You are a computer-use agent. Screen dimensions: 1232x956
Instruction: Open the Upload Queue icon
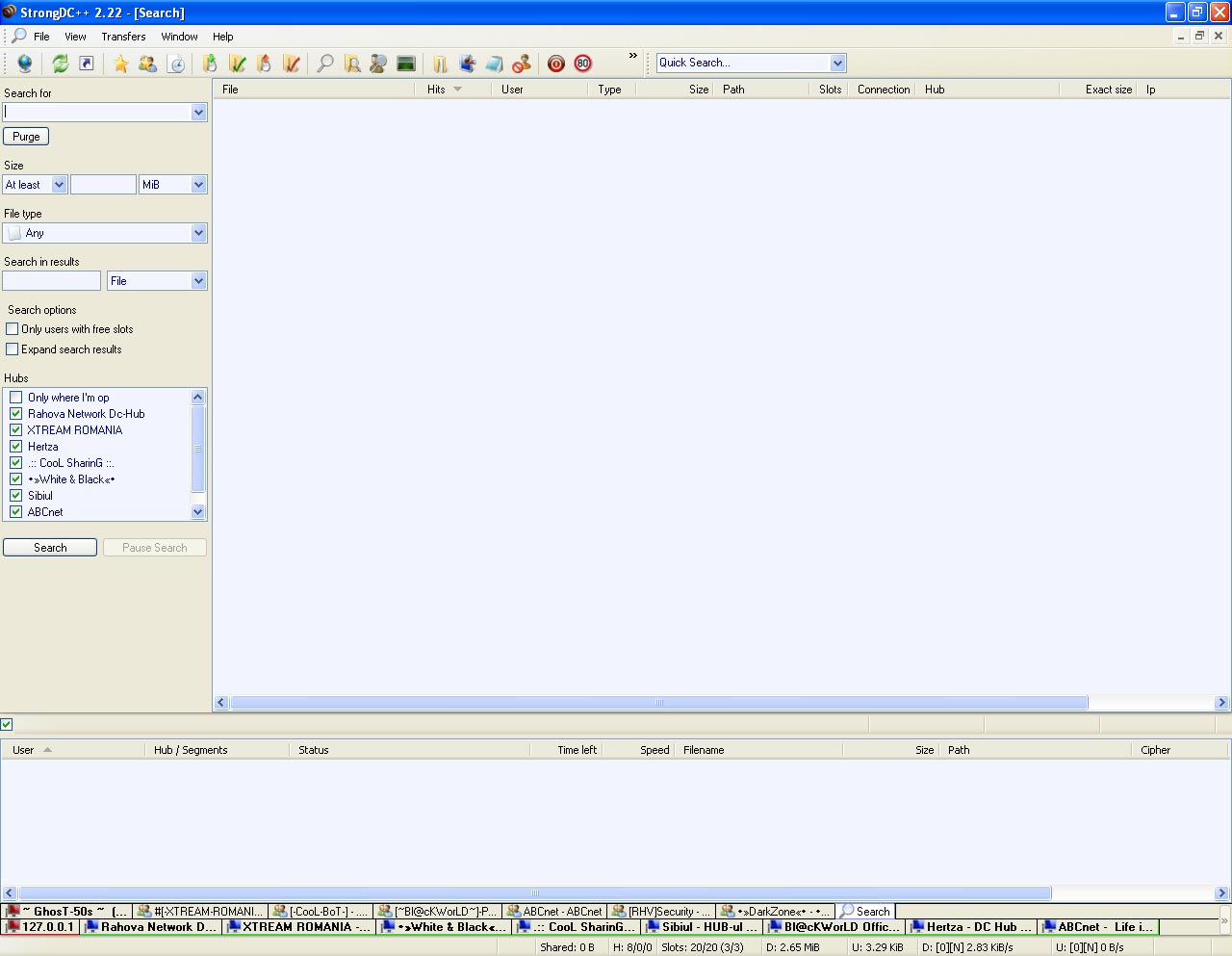(x=265, y=64)
